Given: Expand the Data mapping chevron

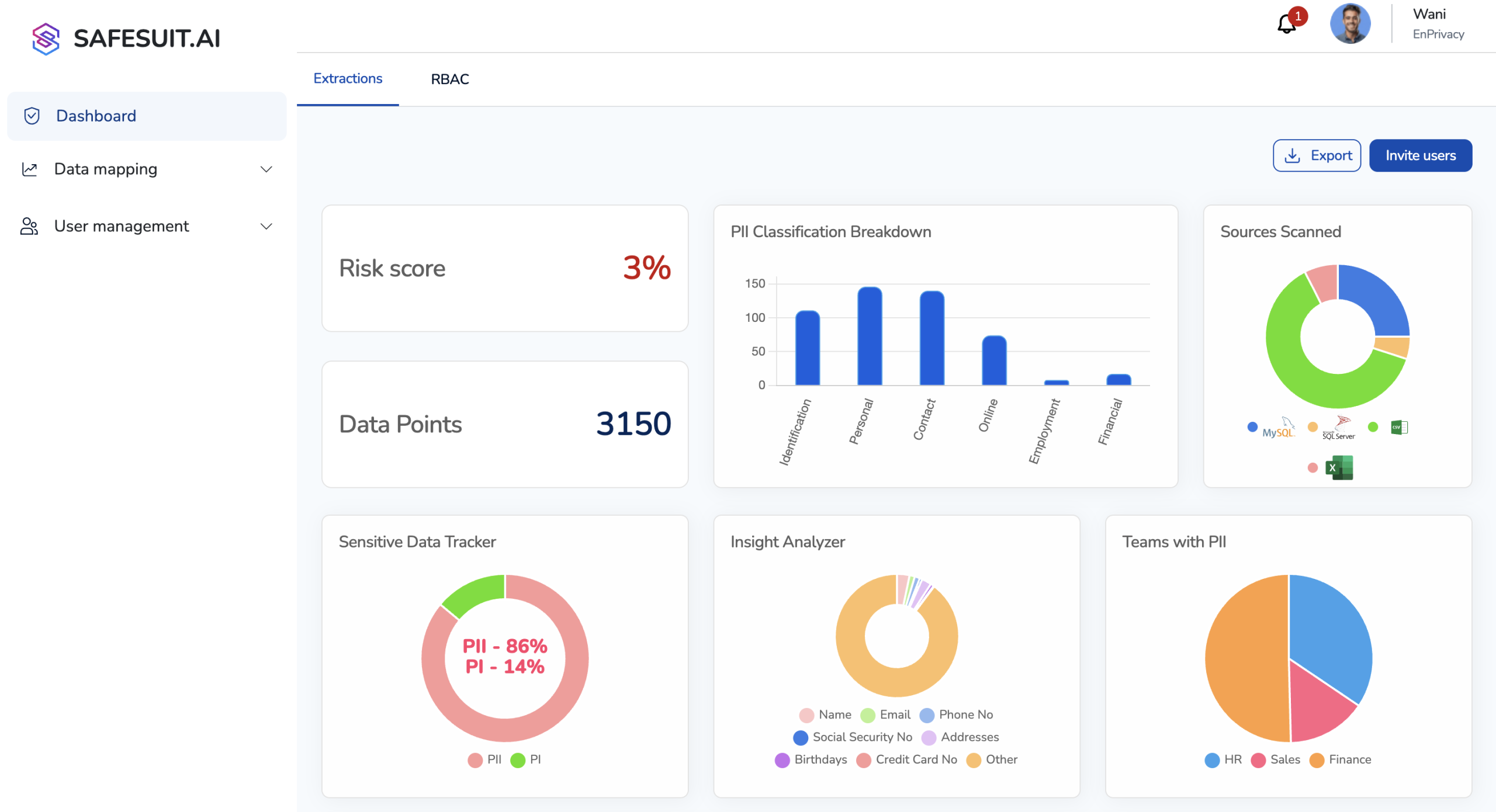Looking at the screenshot, I should coord(266,169).
